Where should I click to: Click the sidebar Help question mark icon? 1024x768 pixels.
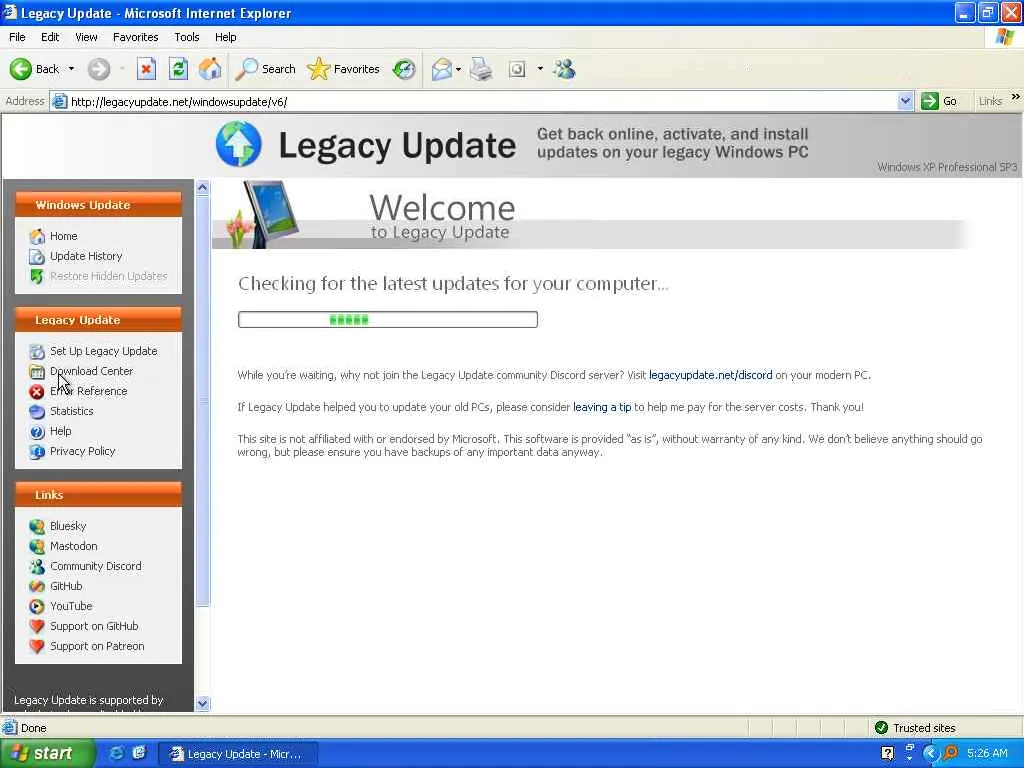click(37, 432)
